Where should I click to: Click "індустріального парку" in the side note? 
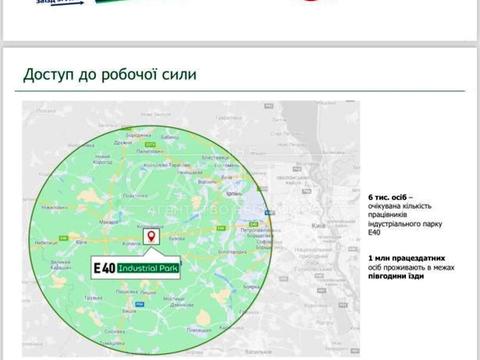[x=405, y=224]
